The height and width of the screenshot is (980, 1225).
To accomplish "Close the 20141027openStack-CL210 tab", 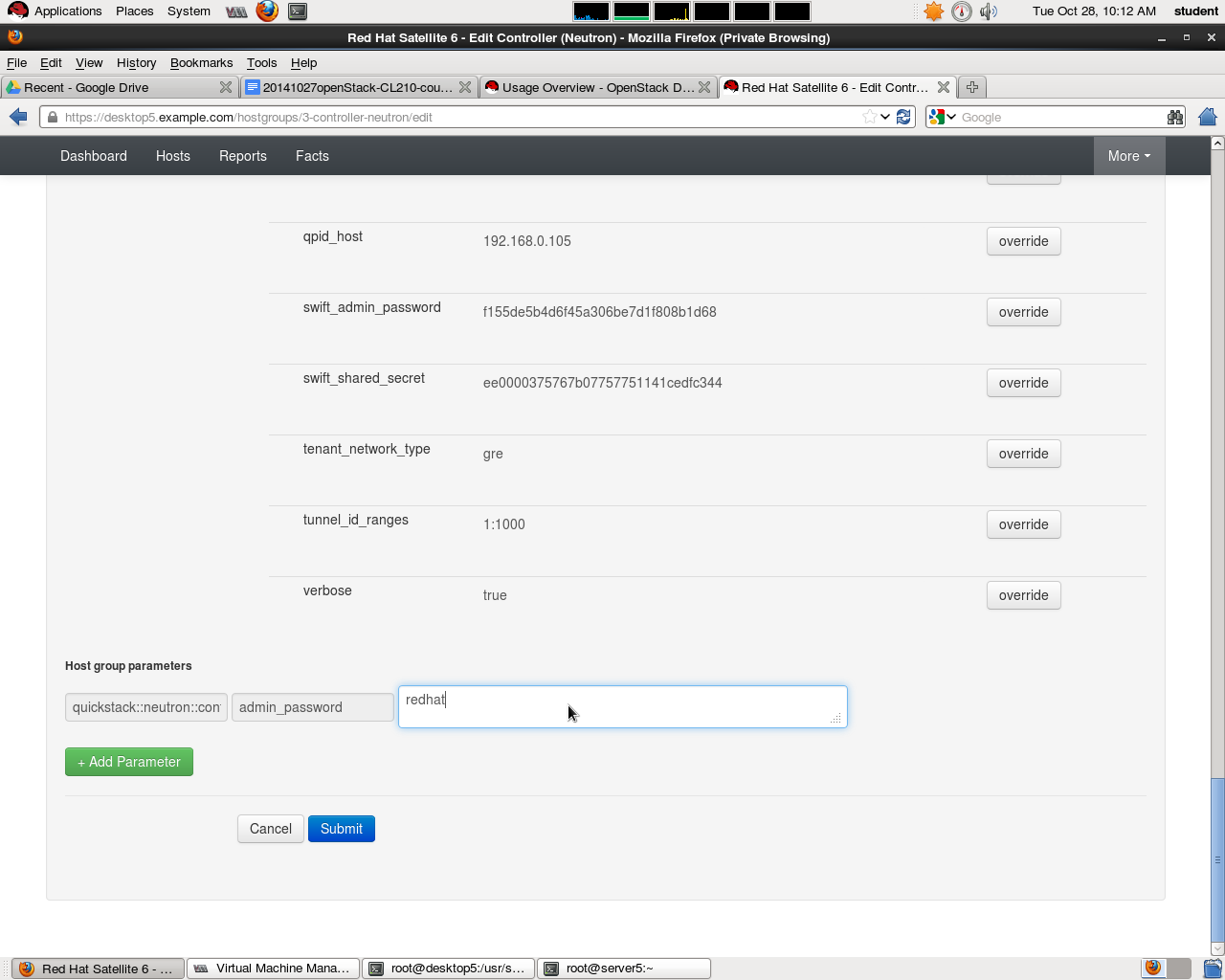I will 465,87.
